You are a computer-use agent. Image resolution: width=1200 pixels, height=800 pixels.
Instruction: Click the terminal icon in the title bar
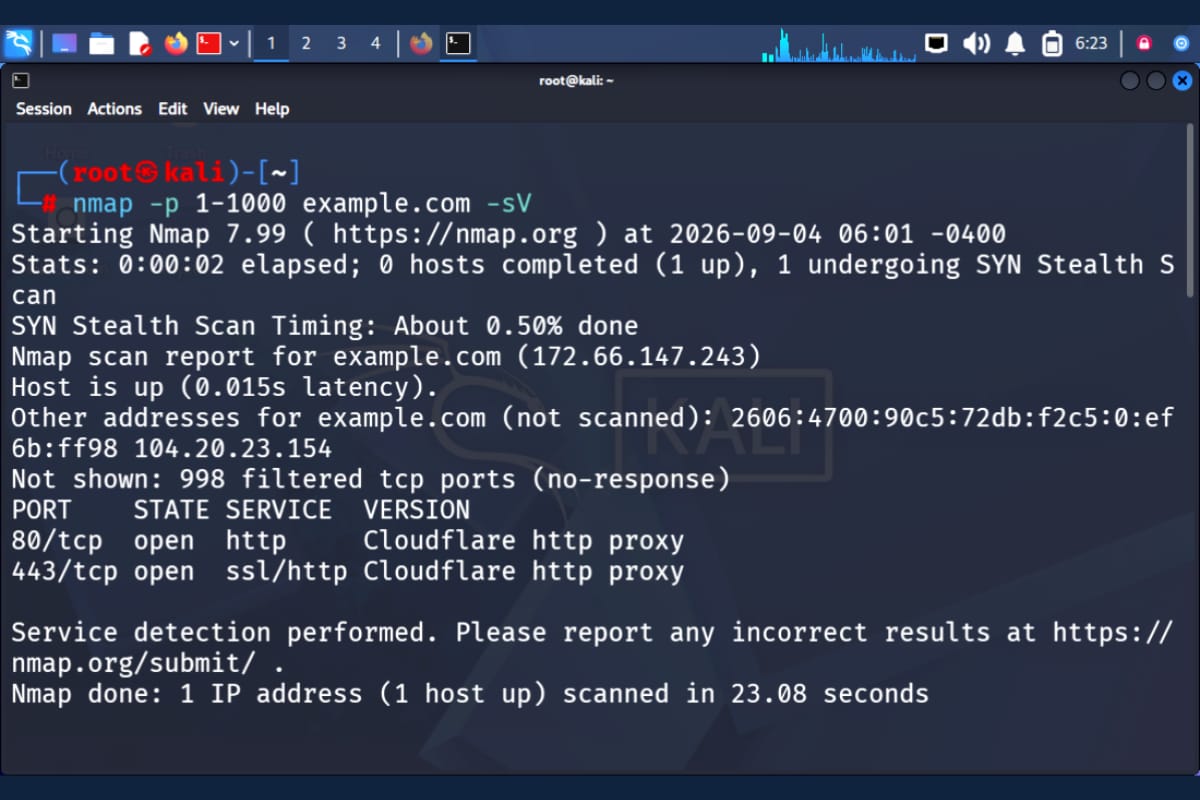(x=20, y=80)
